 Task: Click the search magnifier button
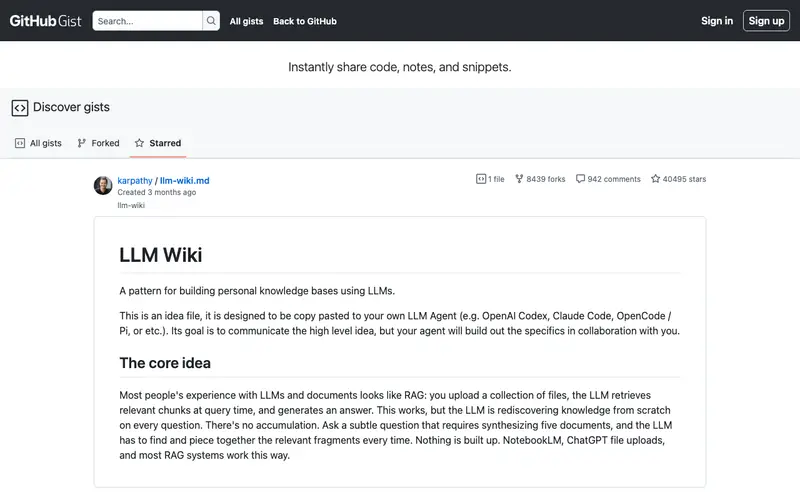(x=211, y=21)
